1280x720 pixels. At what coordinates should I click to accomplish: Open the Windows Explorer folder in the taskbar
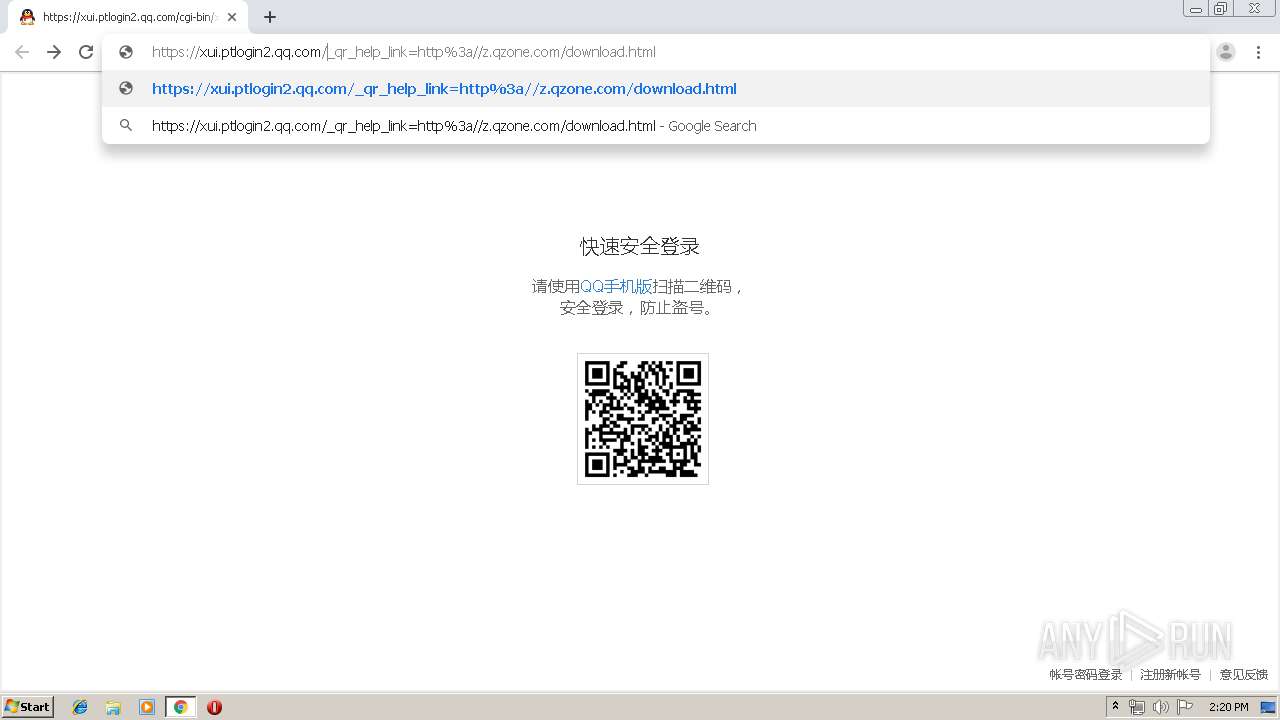tap(113, 707)
